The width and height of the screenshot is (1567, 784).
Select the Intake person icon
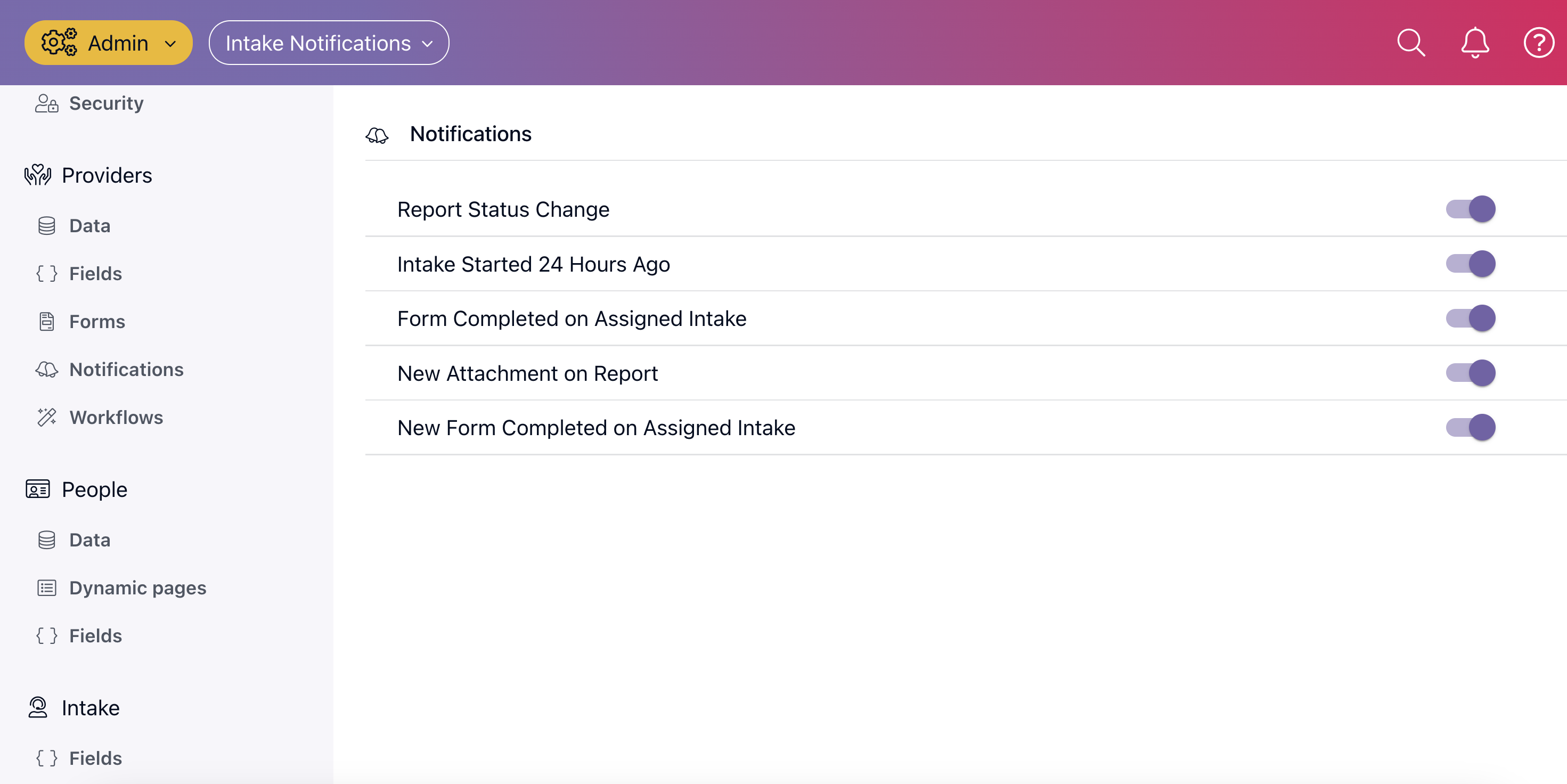click(x=37, y=707)
